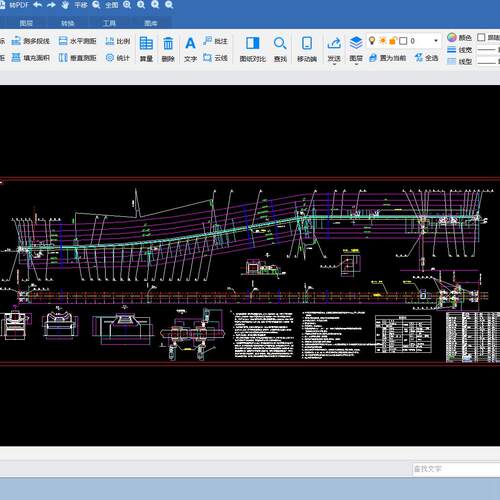This screenshot has width=500, height=500.
Task: Tick the checkbox next to 颜色 row
Action: [x=481, y=37]
